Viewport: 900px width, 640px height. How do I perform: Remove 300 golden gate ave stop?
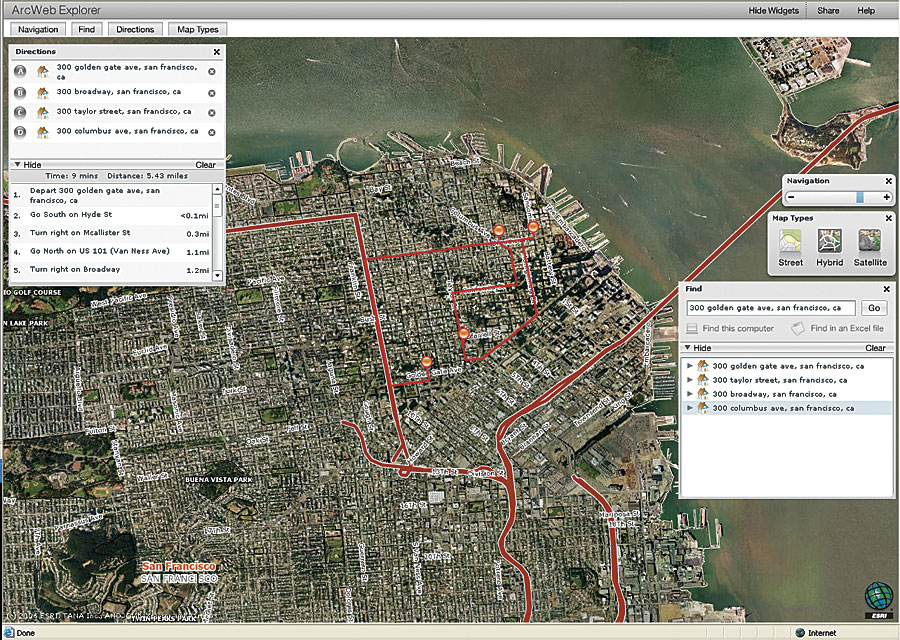click(x=212, y=72)
